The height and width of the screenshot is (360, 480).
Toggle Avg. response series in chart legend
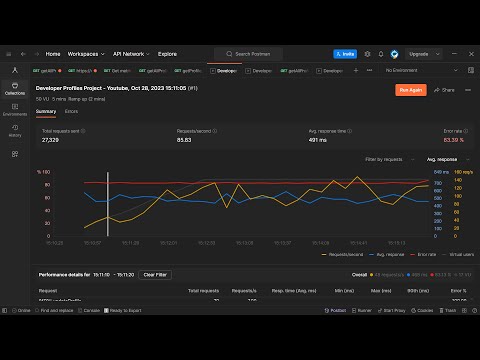[x=387, y=254]
